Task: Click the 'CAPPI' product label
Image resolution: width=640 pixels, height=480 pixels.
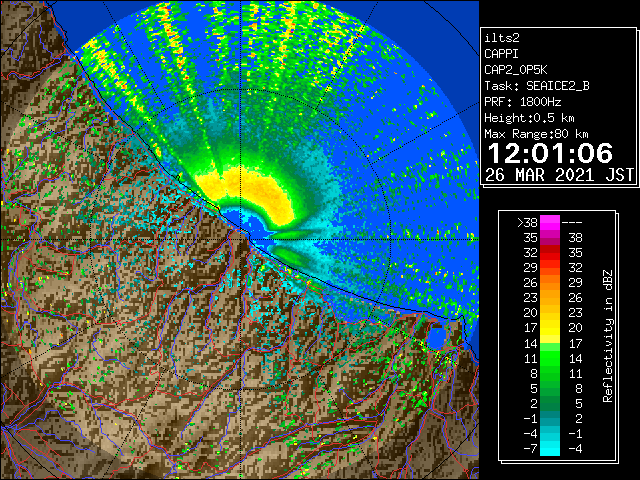Action: click(501, 54)
